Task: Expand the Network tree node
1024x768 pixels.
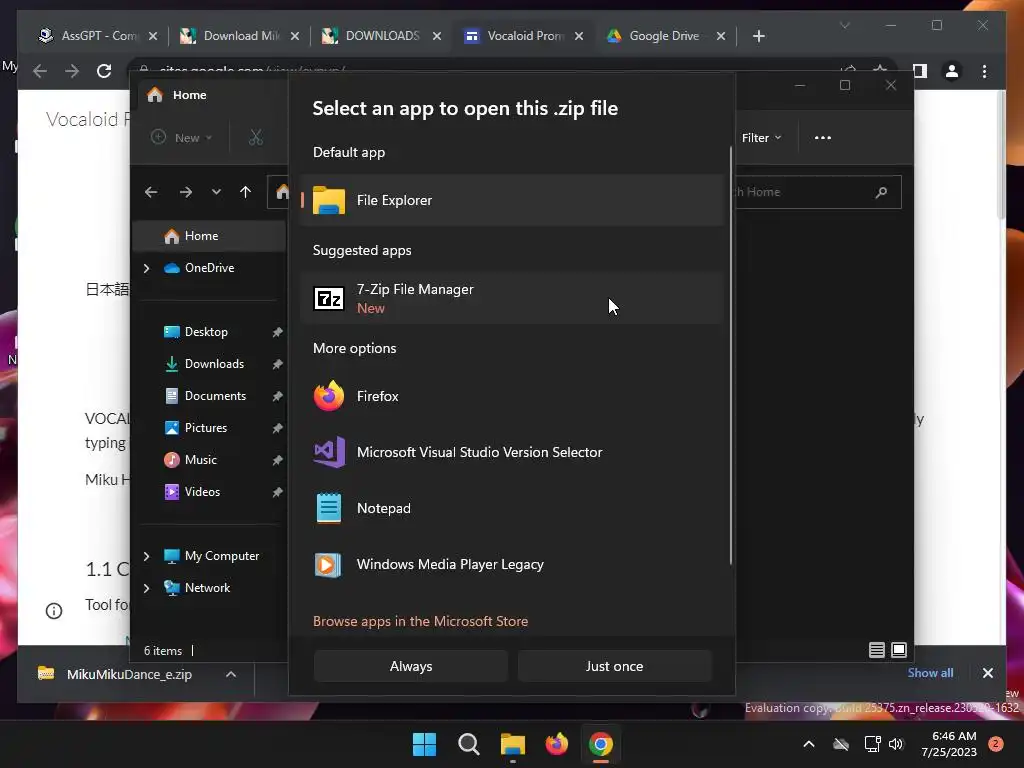Action: click(x=146, y=588)
